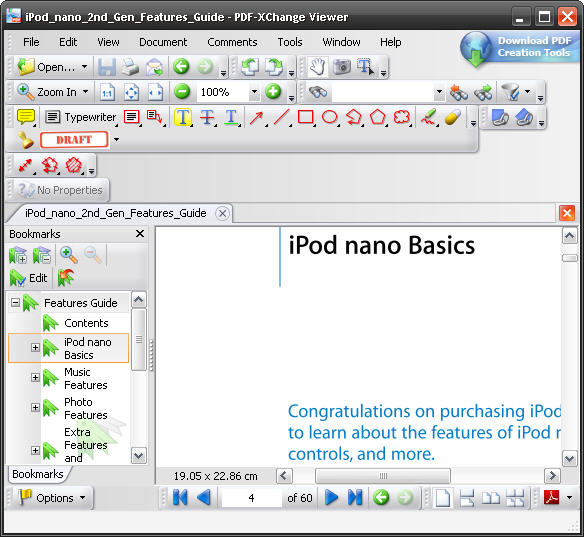
Task: Expand the iPod nano Basics bookmark
Action: tap(35, 347)
